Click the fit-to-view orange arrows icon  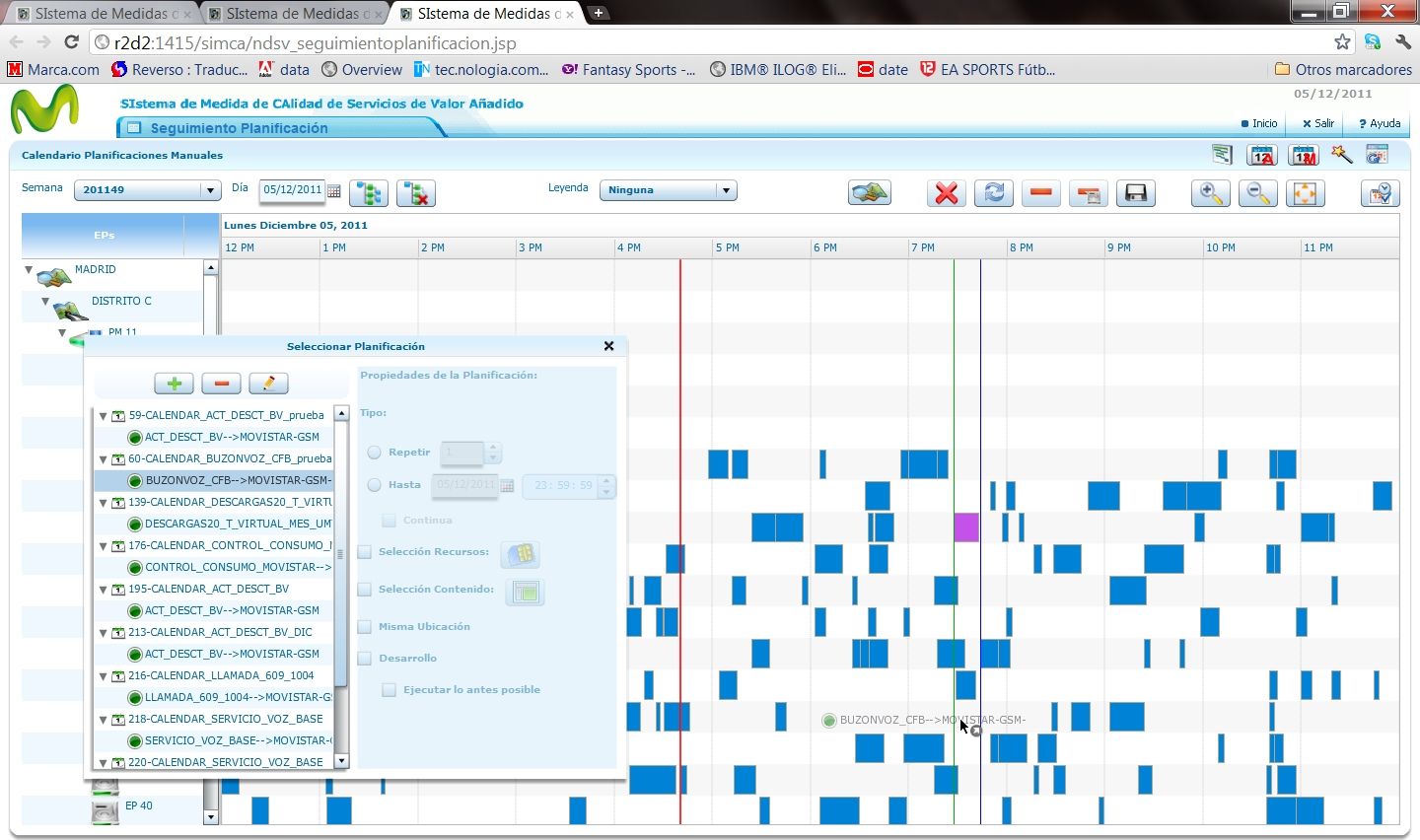(1305, 193)
